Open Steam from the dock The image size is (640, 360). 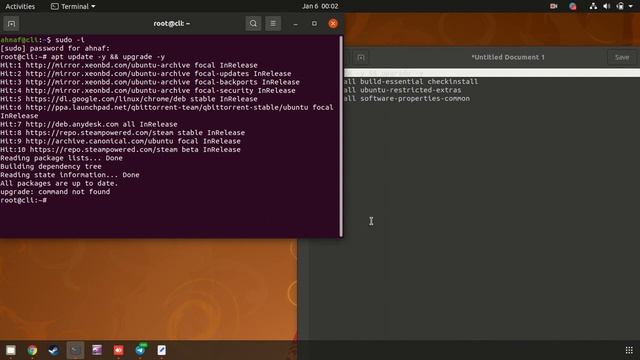tap(53, 350)
